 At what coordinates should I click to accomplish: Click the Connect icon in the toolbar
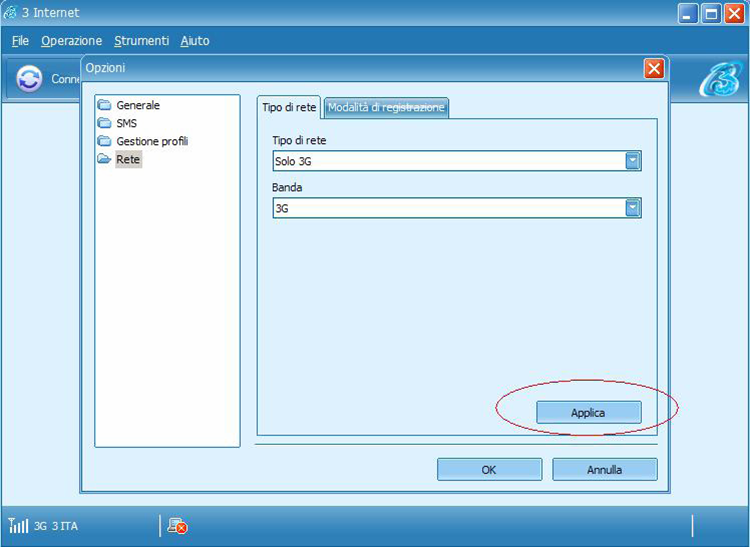click(30, 79)
